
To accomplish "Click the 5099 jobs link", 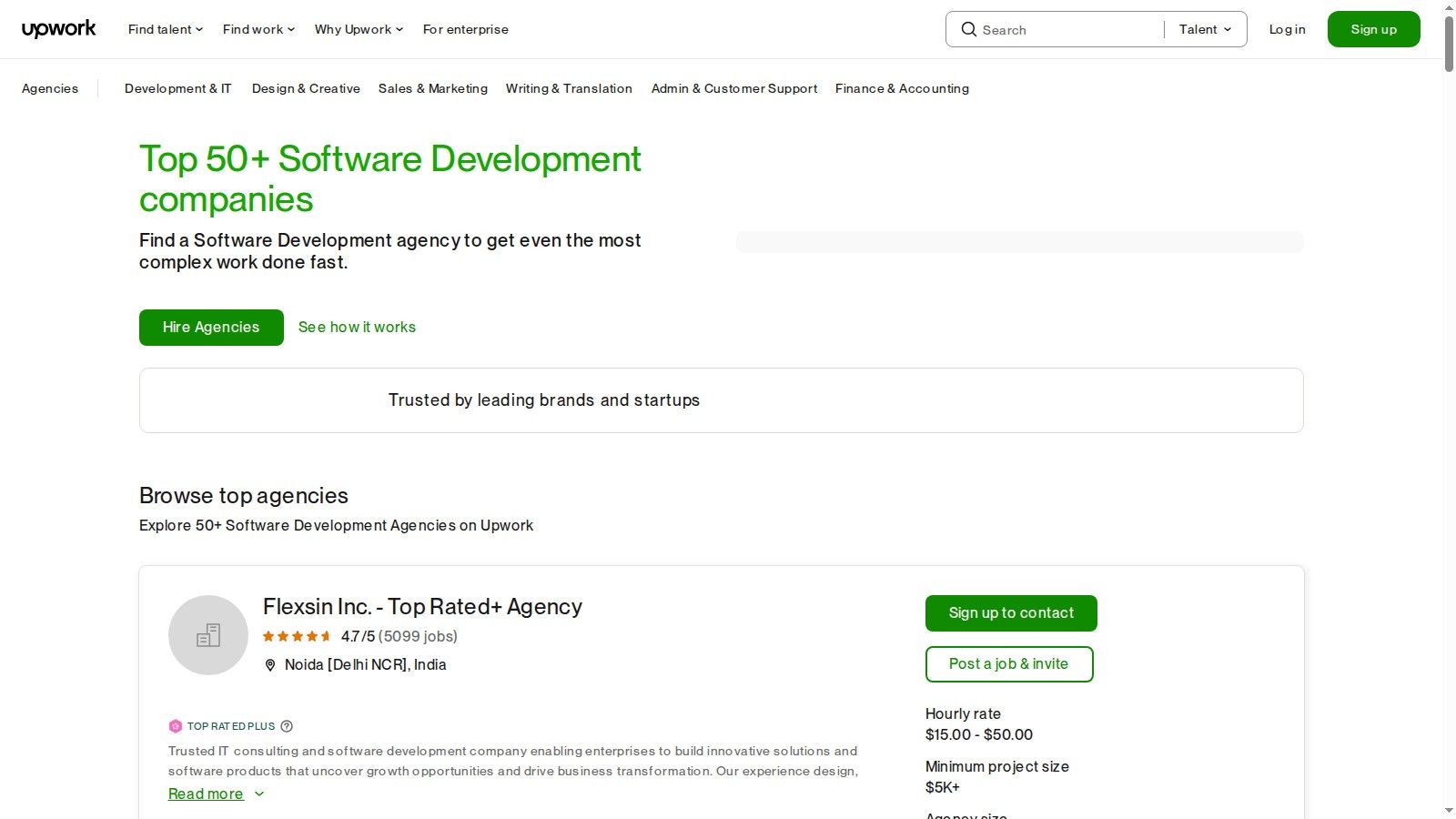I will point(419,636).
